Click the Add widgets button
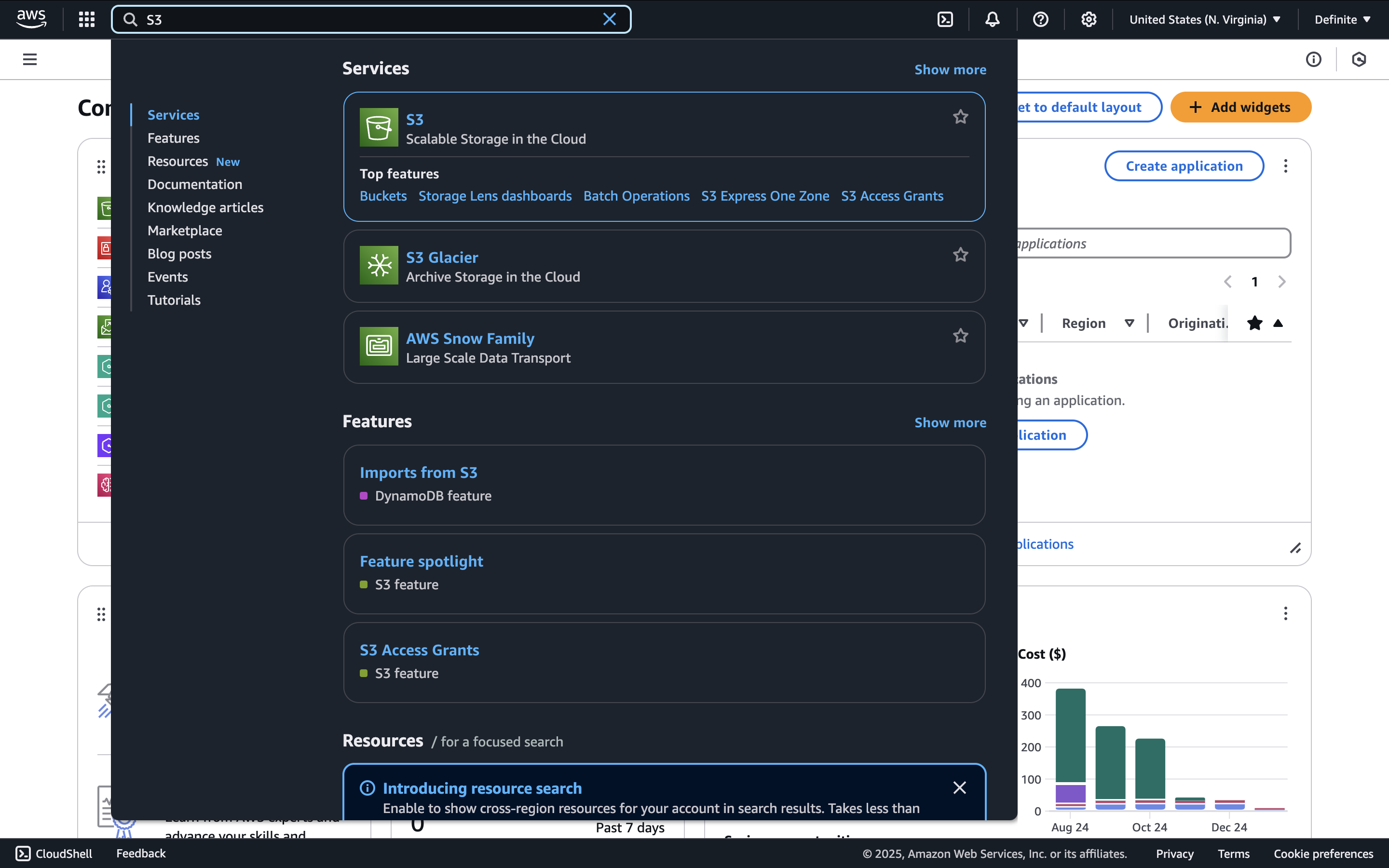This screenshot has width=1389, height=868. click(x=1240, y=108)
